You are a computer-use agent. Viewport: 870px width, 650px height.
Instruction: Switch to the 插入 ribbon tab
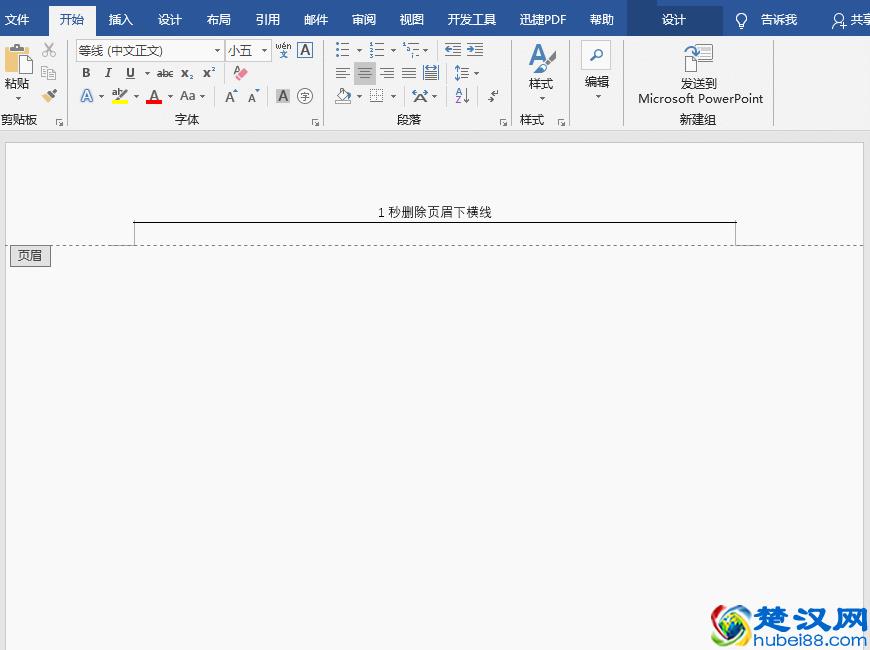coord(120,19)
